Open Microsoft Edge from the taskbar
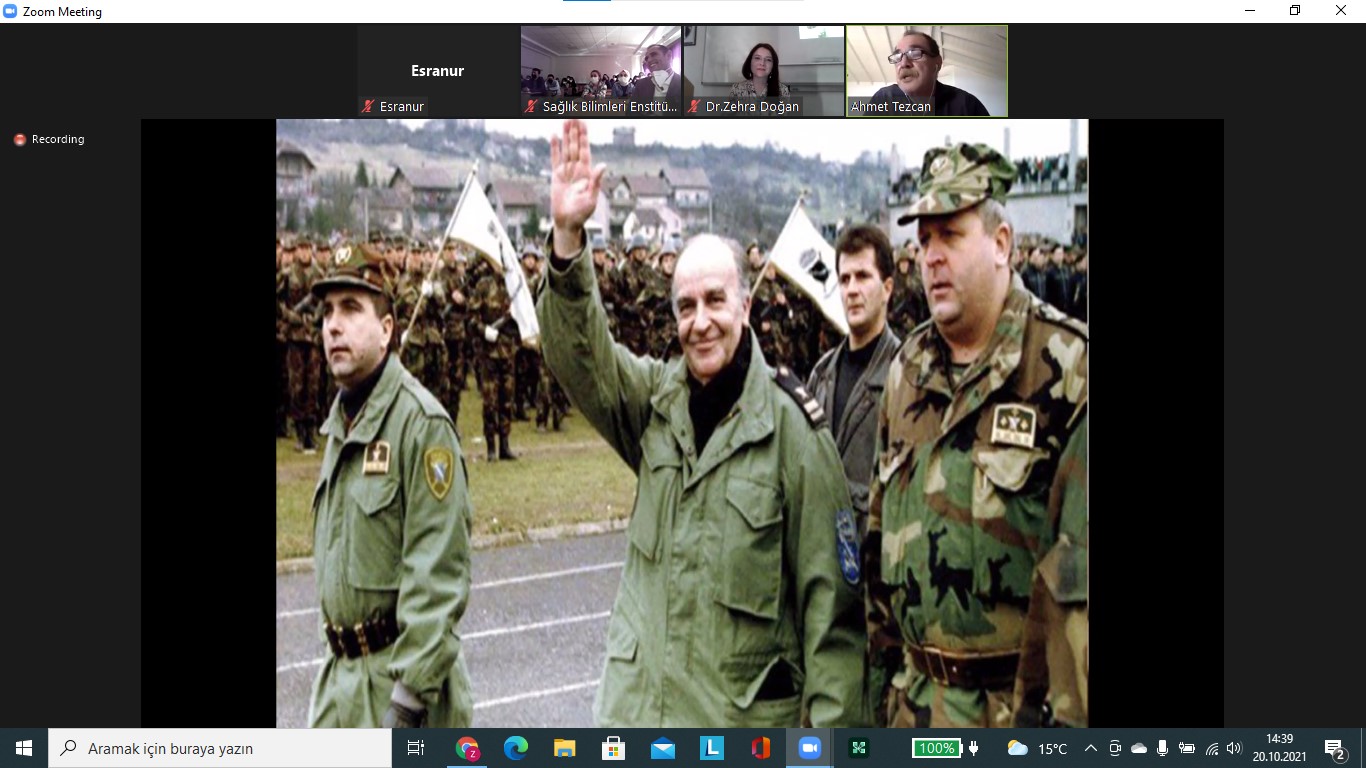1366x768 pixels. tap(516, 748)
